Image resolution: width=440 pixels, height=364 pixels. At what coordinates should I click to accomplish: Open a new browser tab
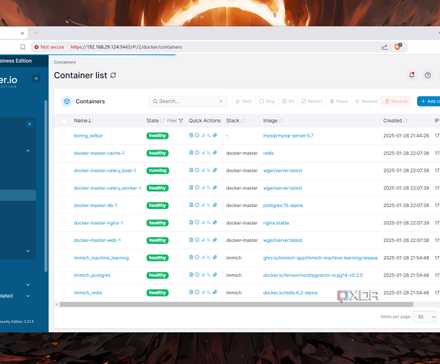tap(36, 33)
